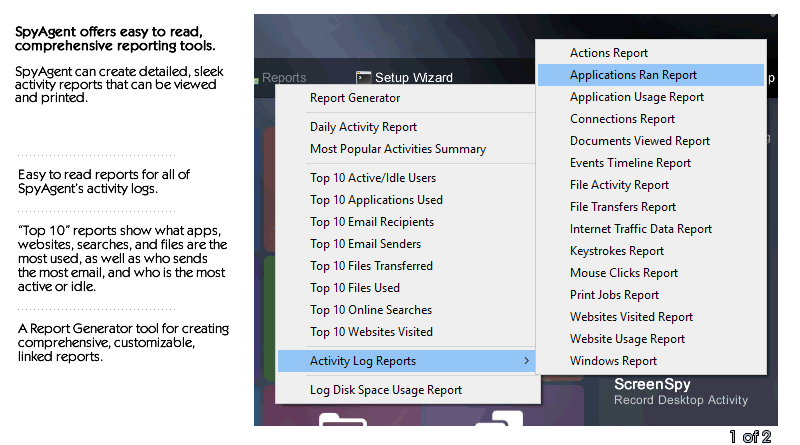Open Top 10 Email Senders report
Viewport: 800px width, 445px height.
406,243
